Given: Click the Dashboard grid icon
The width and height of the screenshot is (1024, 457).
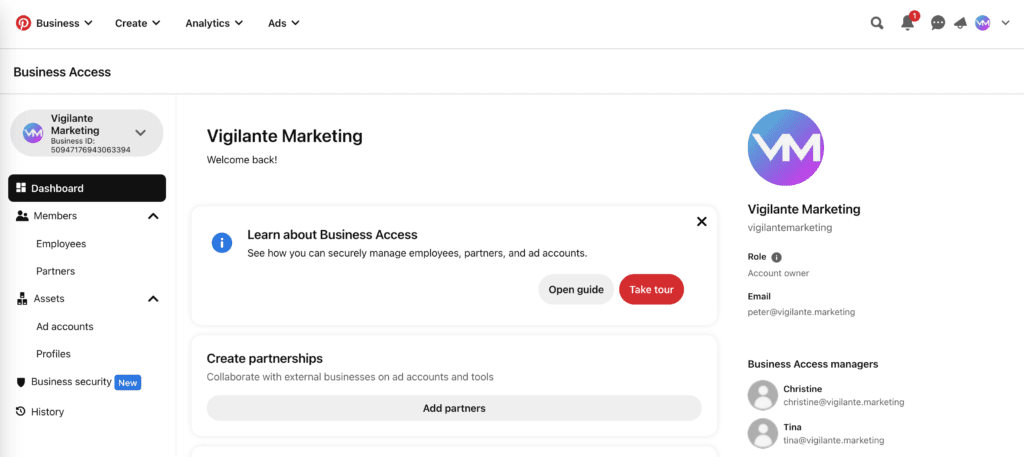Looking at the screenshot, I should pos(21,188).
